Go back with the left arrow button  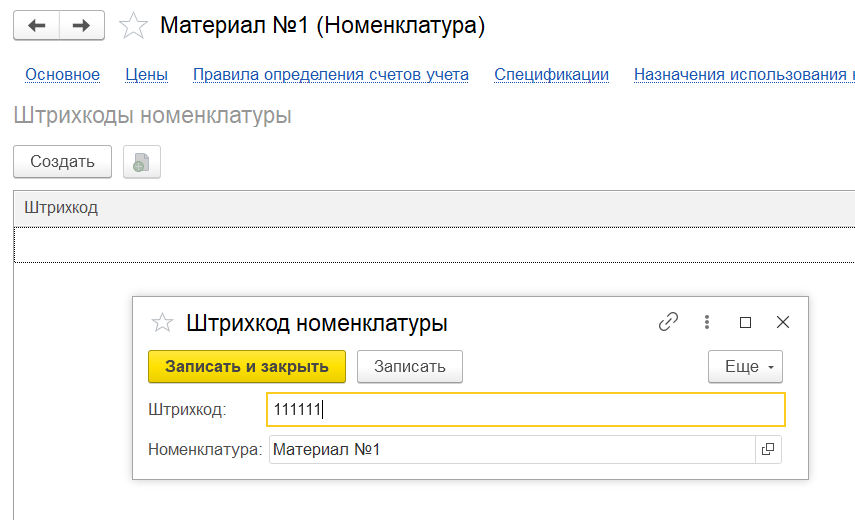point(36,26)
